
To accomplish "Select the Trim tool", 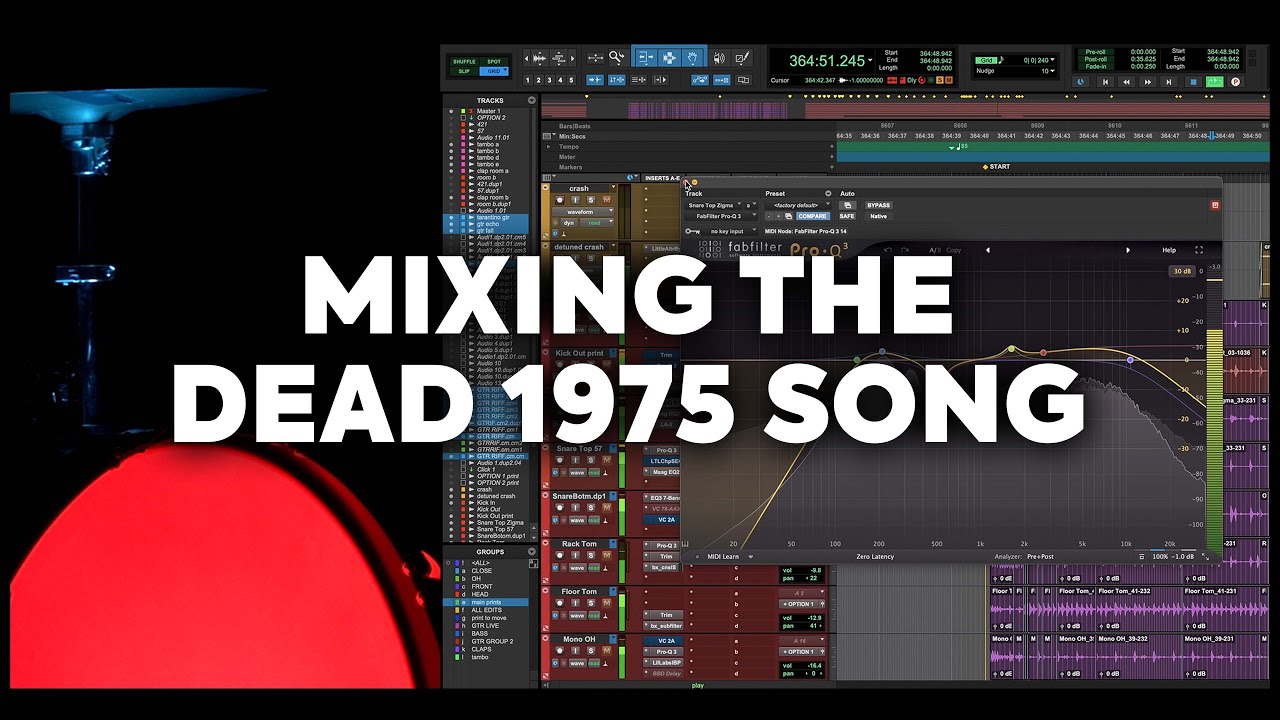I will point(645,58).
